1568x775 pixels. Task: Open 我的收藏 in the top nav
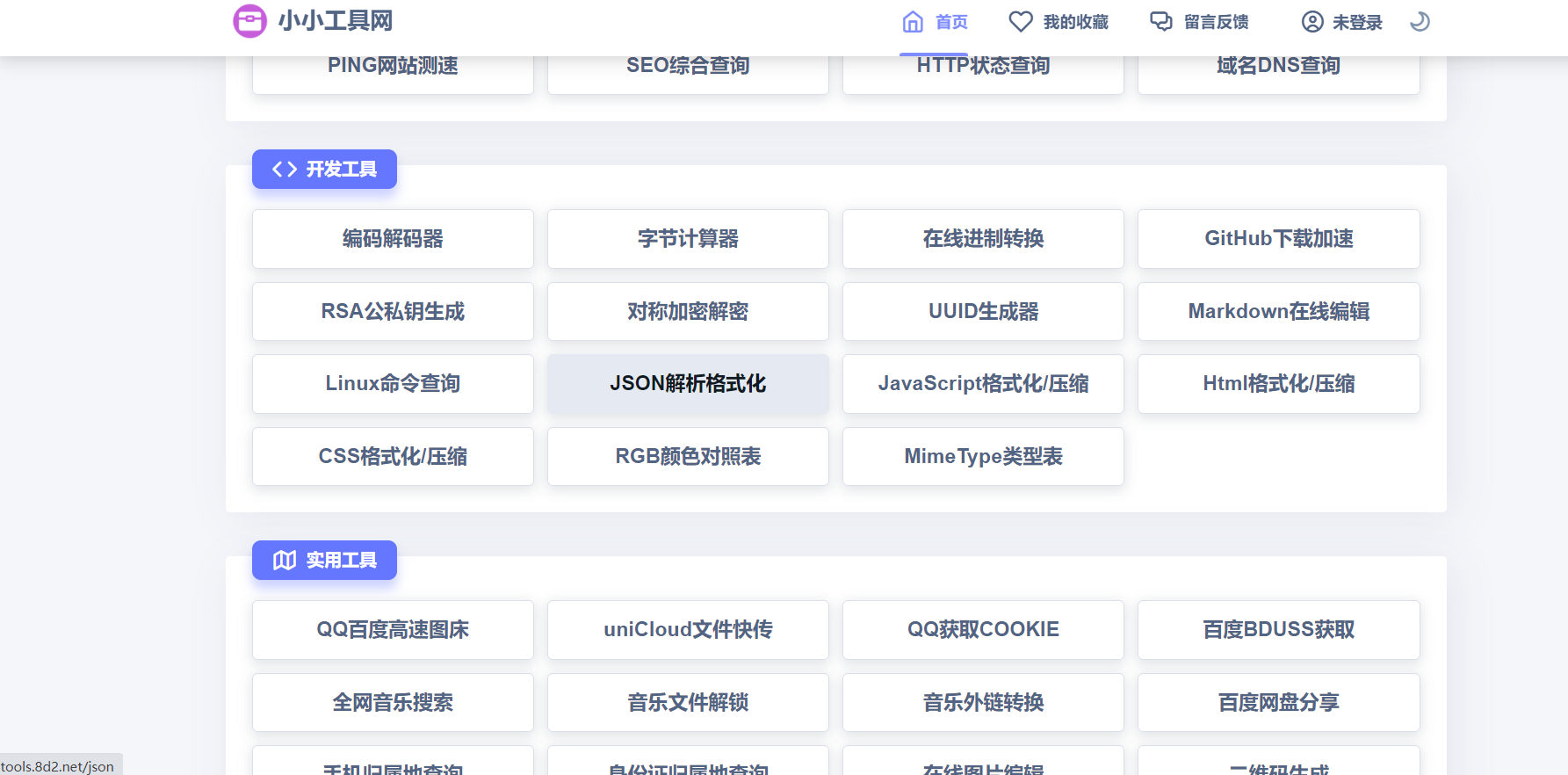(x=1059, y=22)
